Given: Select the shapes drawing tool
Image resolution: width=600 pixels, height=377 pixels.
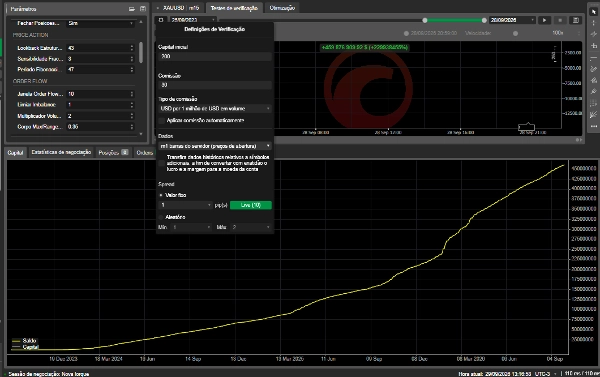Looking at the screenshot, I should click(593, 80).
